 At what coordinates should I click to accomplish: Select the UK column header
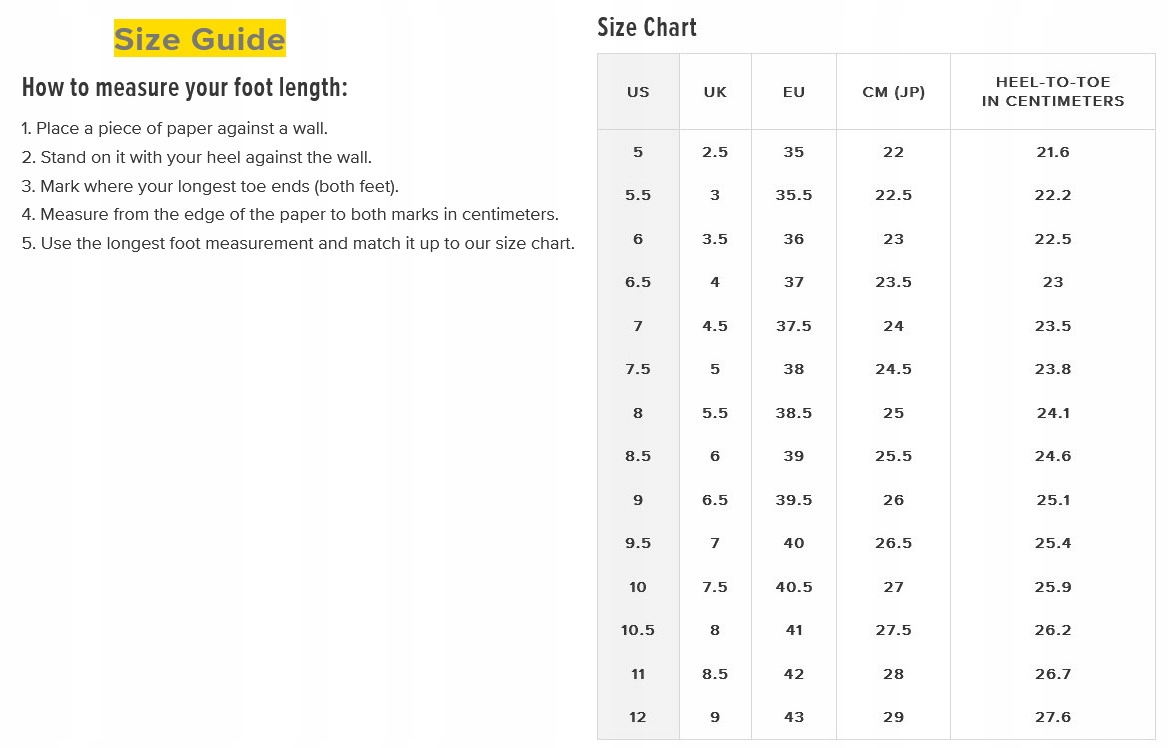tap(715, 92)
